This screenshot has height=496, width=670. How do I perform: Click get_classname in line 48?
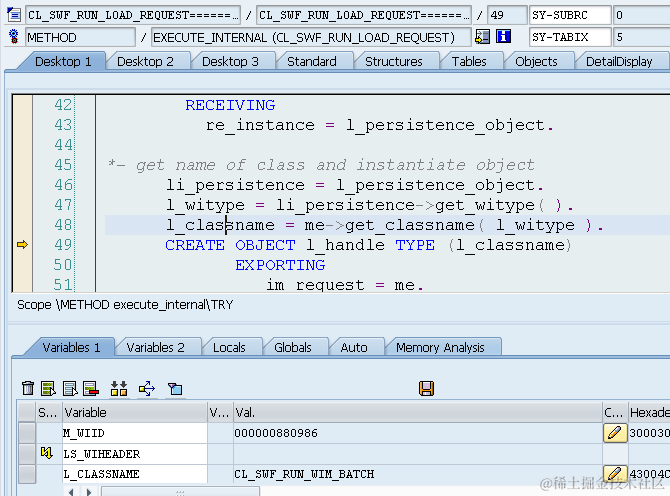tap(410, 225)
